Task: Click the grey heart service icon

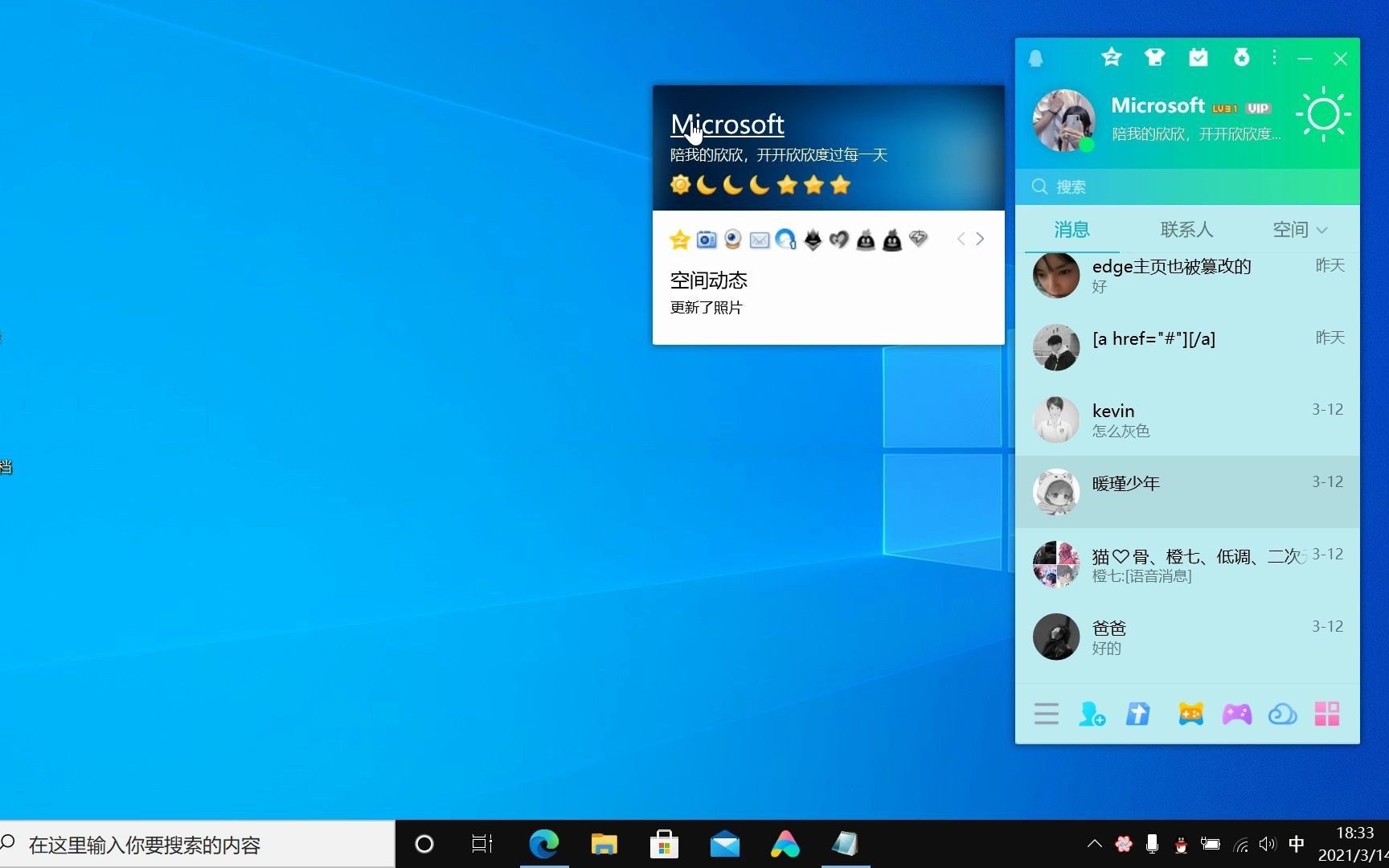Action: click(839, 239)
